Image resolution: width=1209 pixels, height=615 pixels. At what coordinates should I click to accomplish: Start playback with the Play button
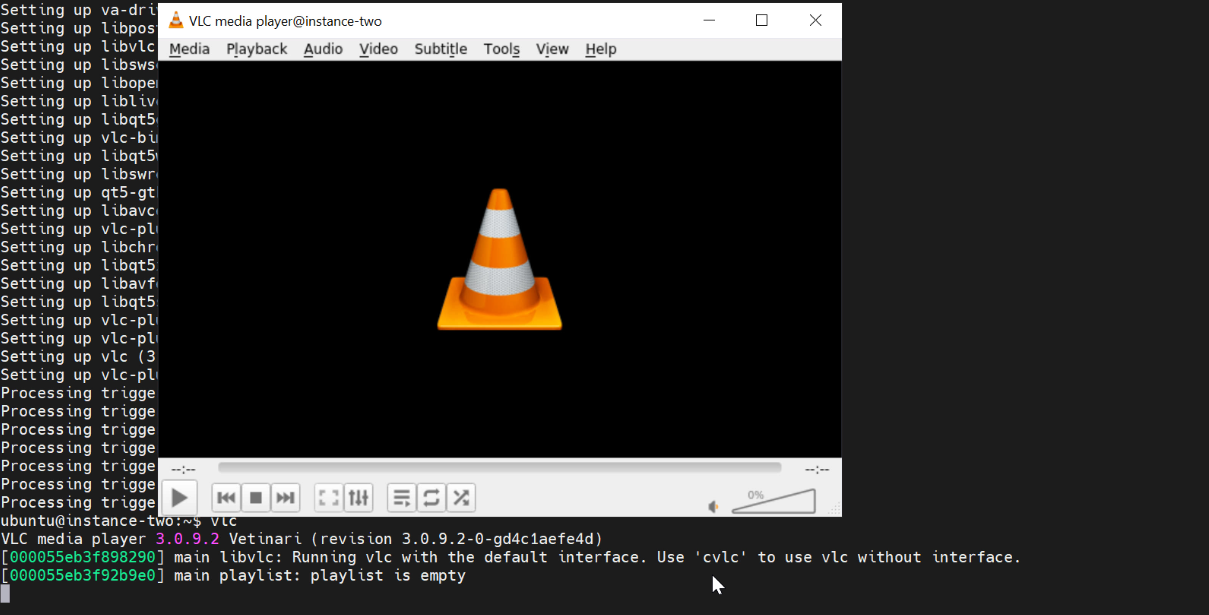point(179,497)
